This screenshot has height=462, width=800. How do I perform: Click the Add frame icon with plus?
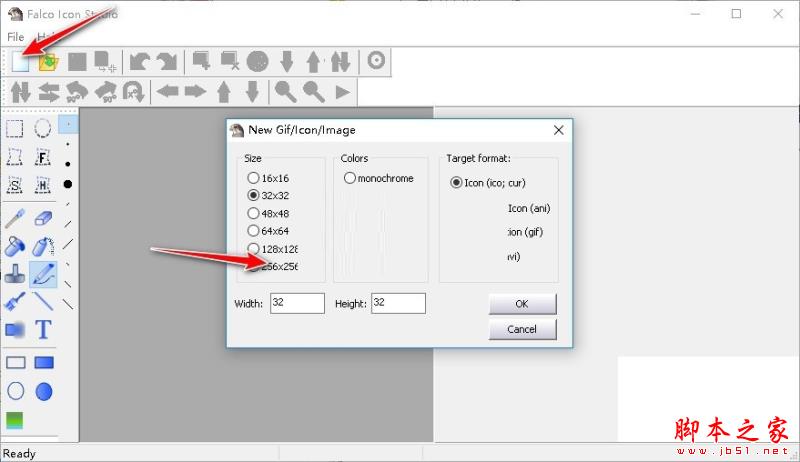click(201, 61)
